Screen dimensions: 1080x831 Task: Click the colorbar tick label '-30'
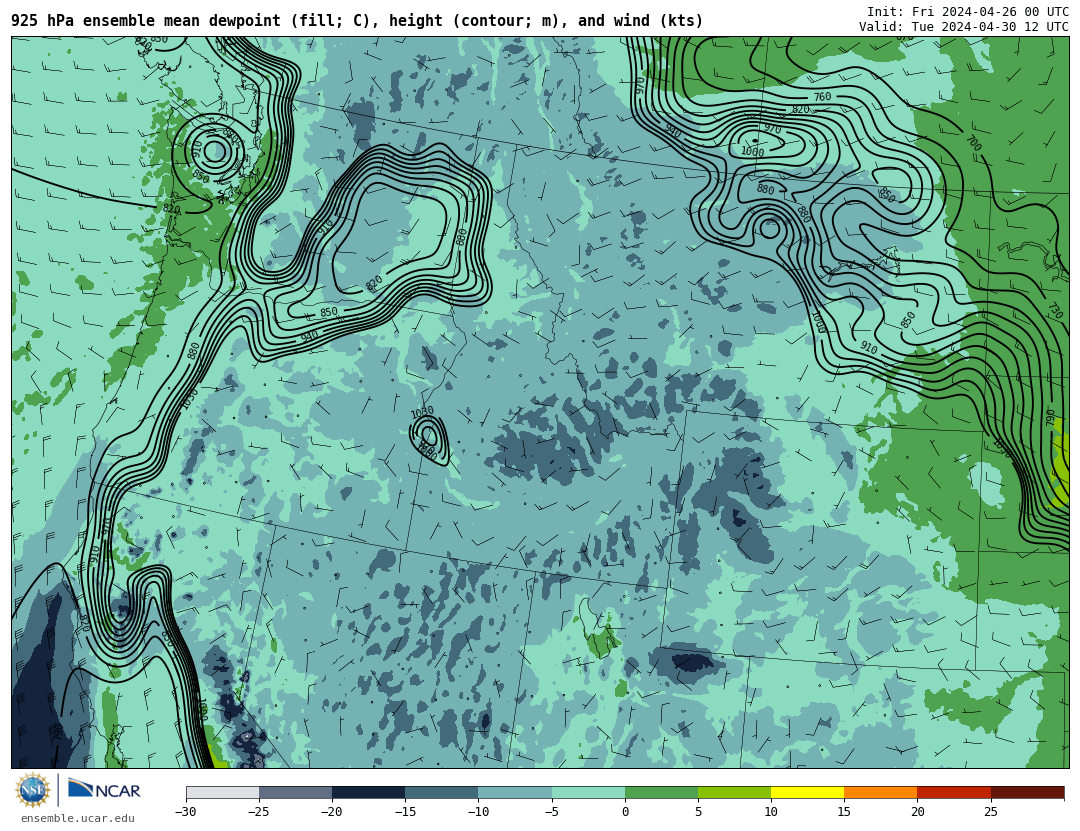tap(185, 812)
